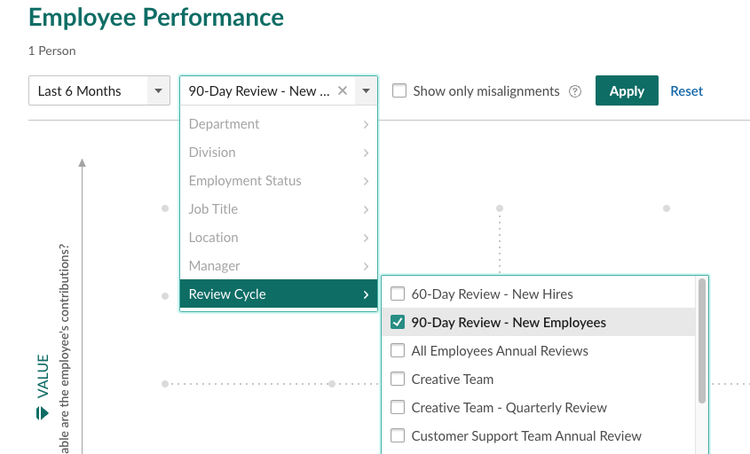Tick the Creative Team - Quarterly Review checkbox
Viewport: 750px width, 454px height.
pyautogui.click(x=397, y=407)
